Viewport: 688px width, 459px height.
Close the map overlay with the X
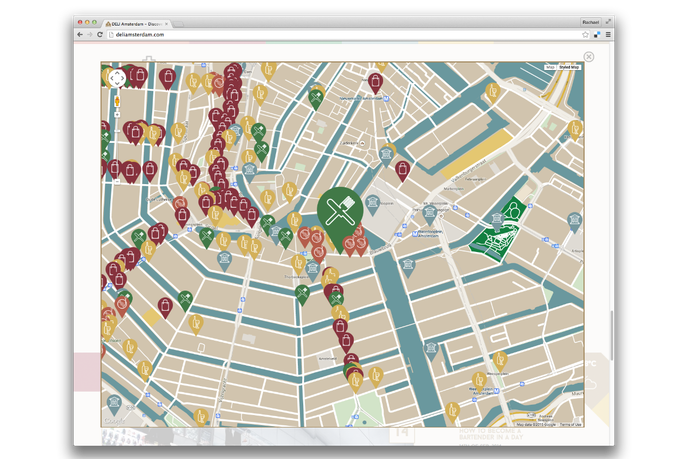pyautogui.click(x=588, y=57)
